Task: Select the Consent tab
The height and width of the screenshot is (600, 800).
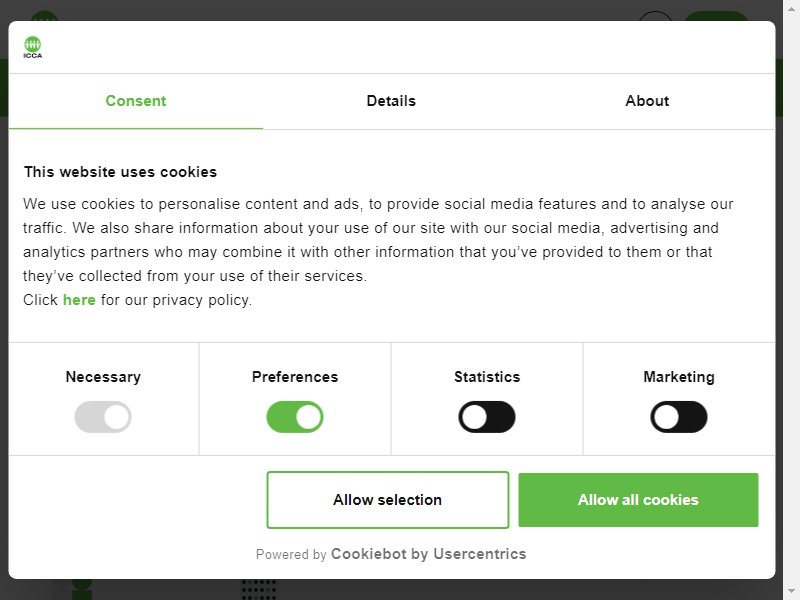Action: pos(136,101)
